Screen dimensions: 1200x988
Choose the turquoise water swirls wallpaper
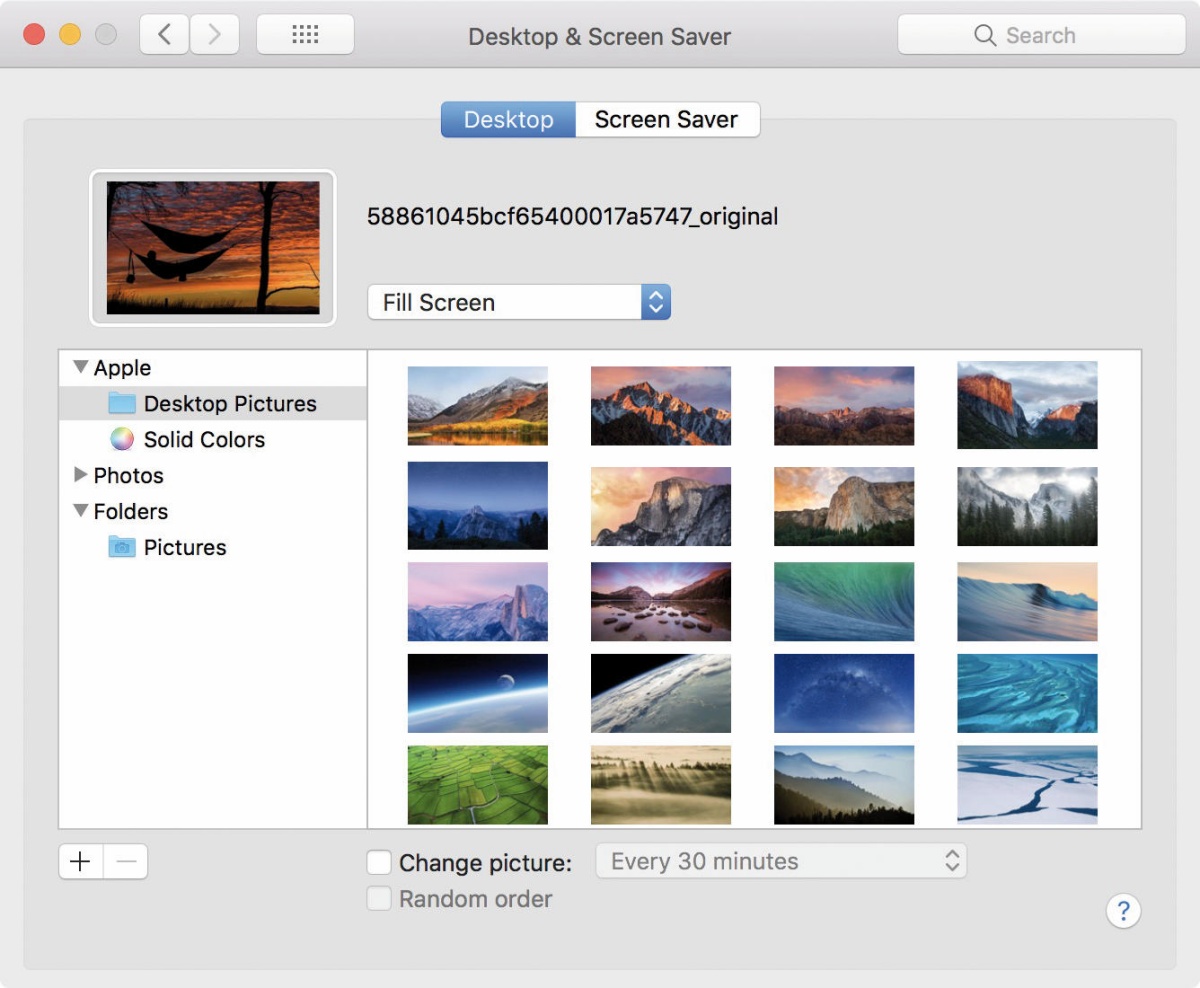[1027, 693]
